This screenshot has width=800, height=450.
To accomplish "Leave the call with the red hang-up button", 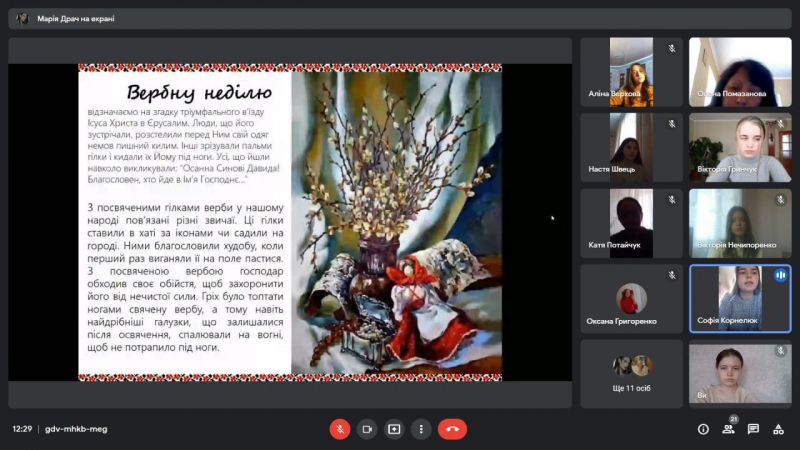I will point(452,429).
